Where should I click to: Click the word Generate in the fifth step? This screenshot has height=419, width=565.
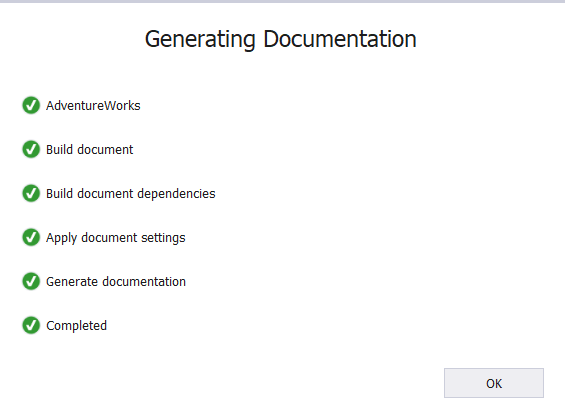click(72, 281)
